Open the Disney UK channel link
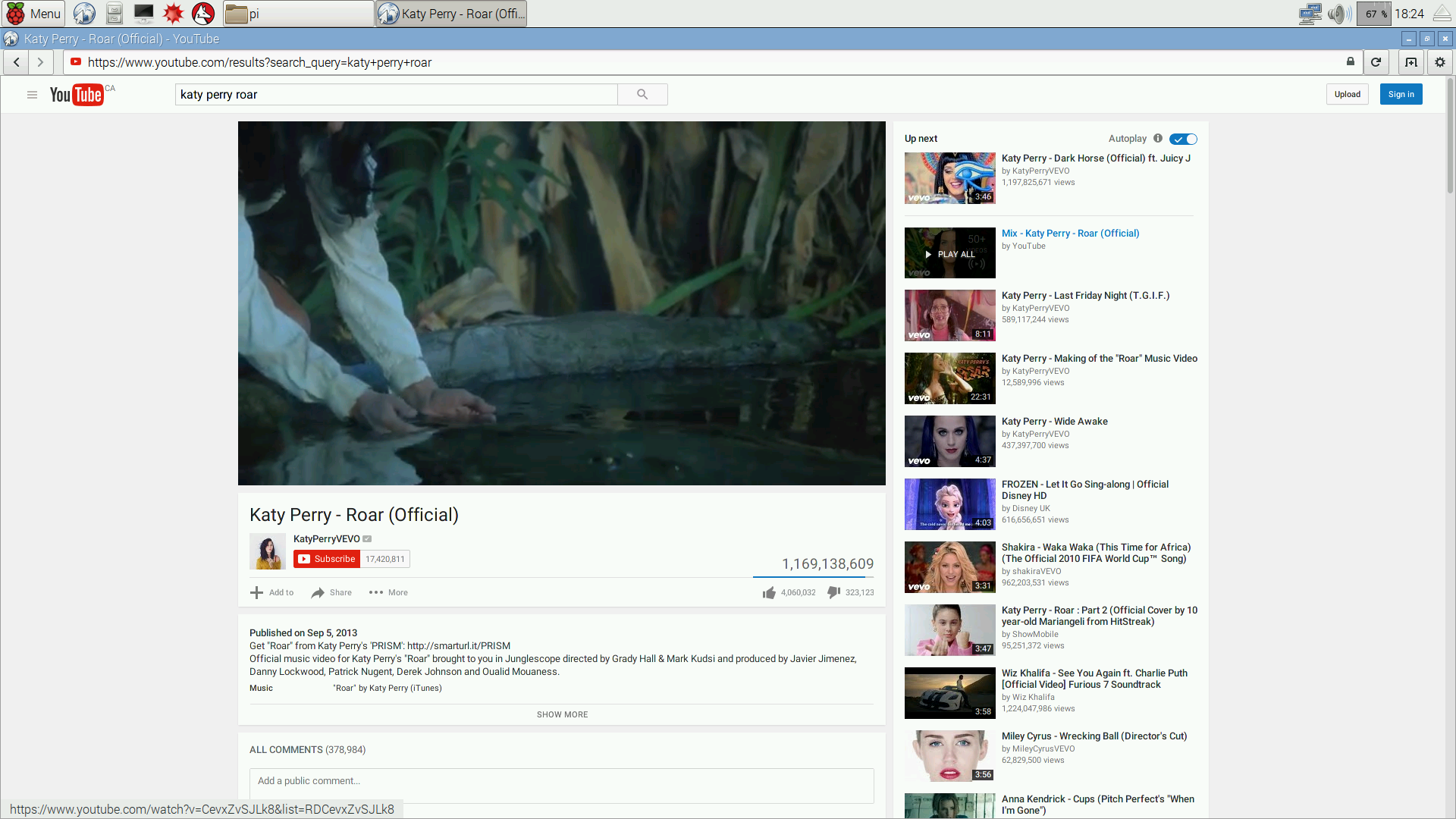 tap(1031, 509)
